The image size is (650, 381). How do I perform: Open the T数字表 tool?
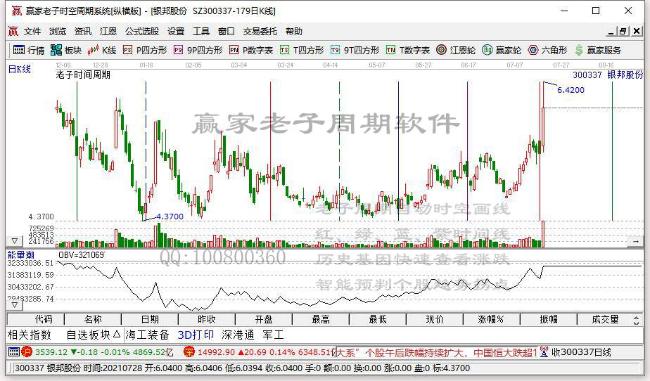[x=407, y=50]
